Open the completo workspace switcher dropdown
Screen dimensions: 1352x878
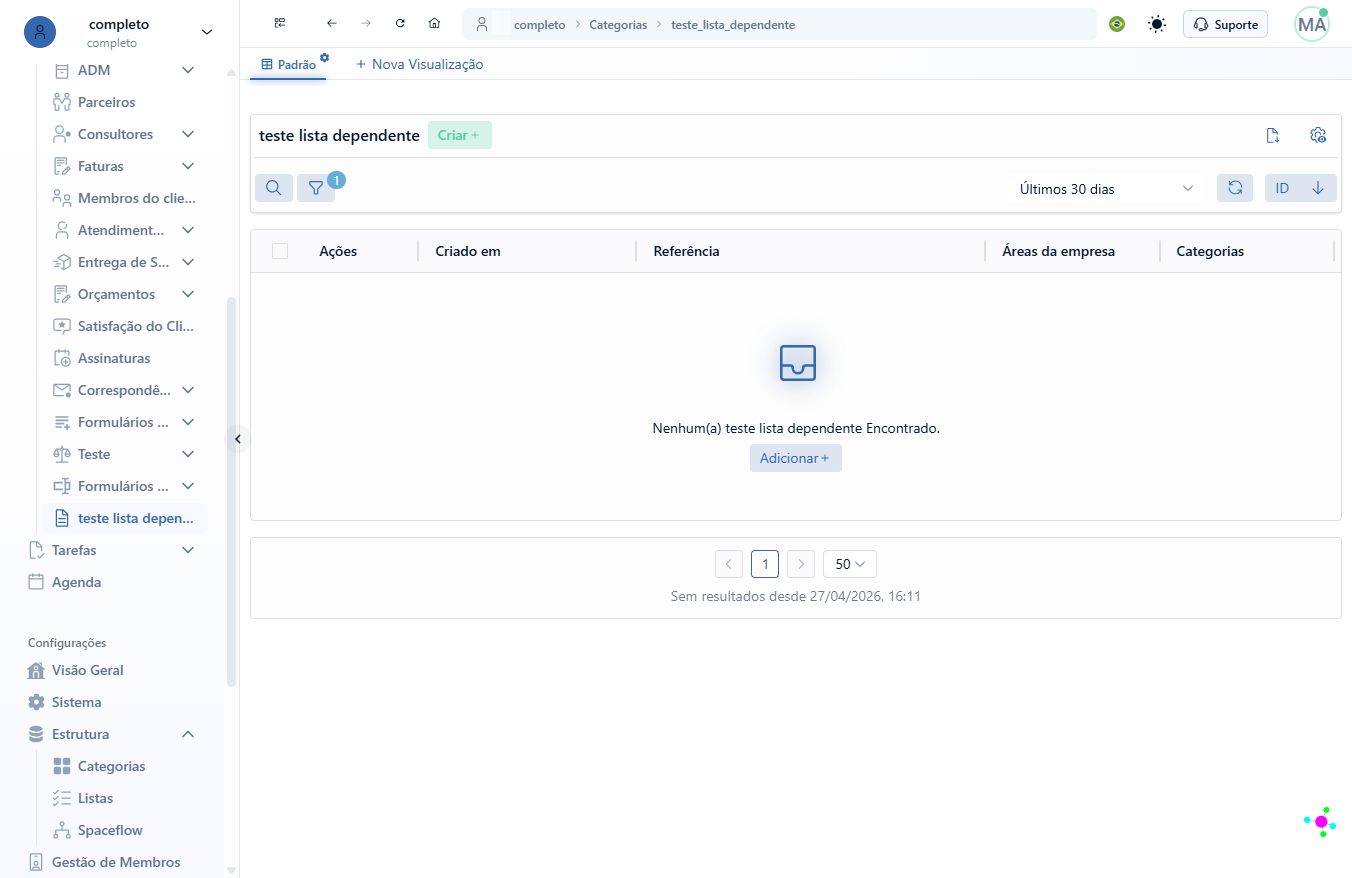pos(120,32)
